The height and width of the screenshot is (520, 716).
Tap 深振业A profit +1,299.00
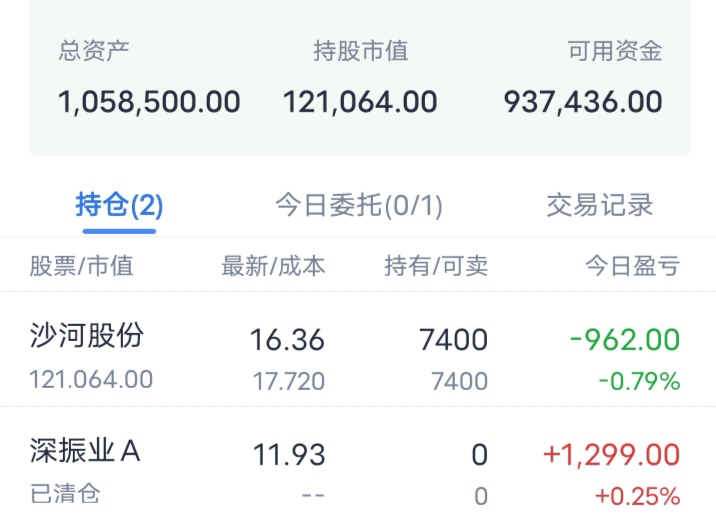611,455
